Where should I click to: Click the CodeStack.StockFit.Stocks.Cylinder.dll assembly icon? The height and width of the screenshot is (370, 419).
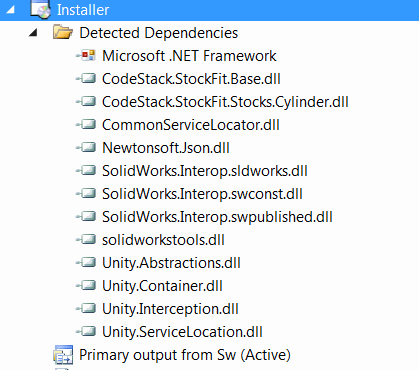pos(86,102)
